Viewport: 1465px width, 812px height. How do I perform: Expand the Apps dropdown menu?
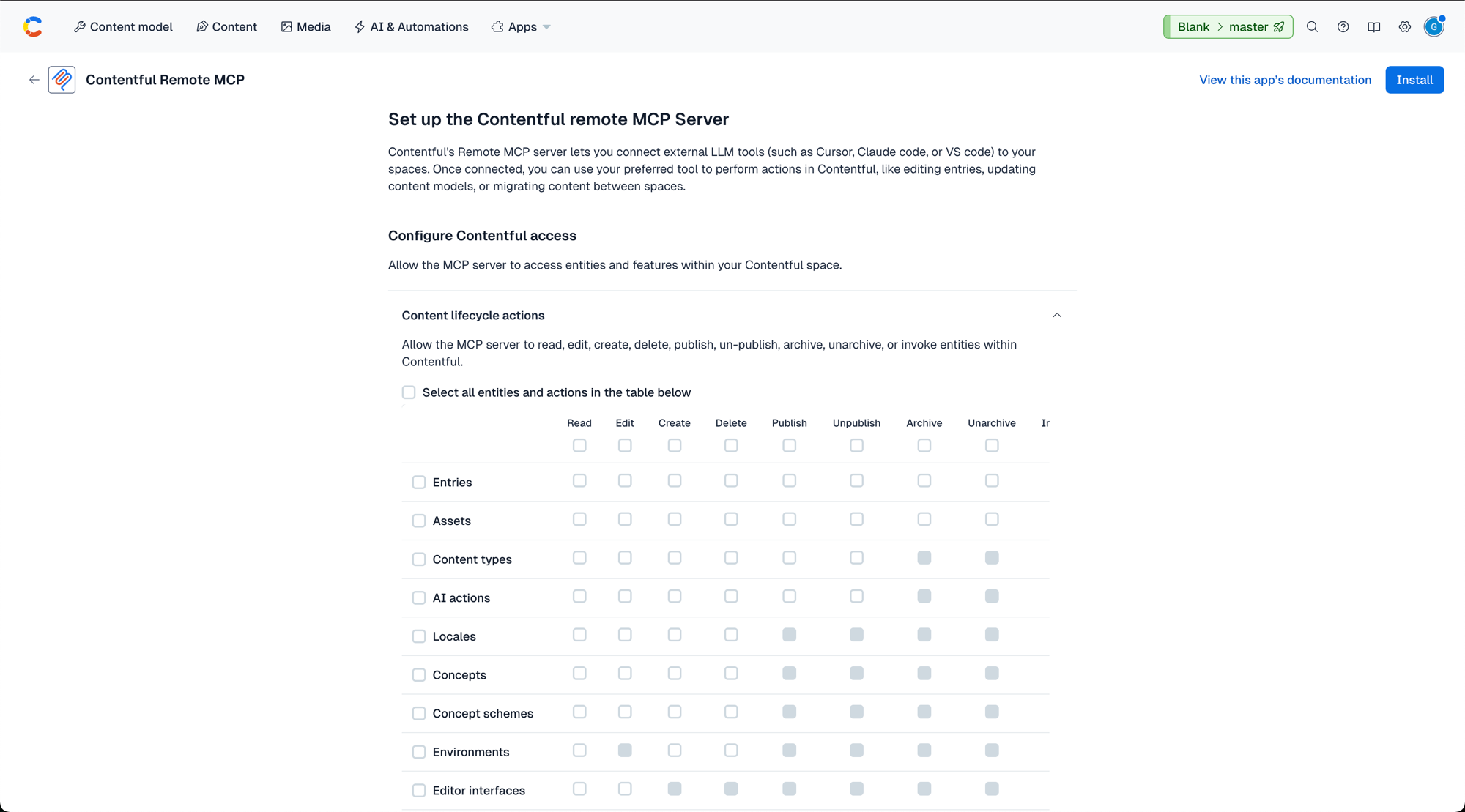click(x=521, y=26)
